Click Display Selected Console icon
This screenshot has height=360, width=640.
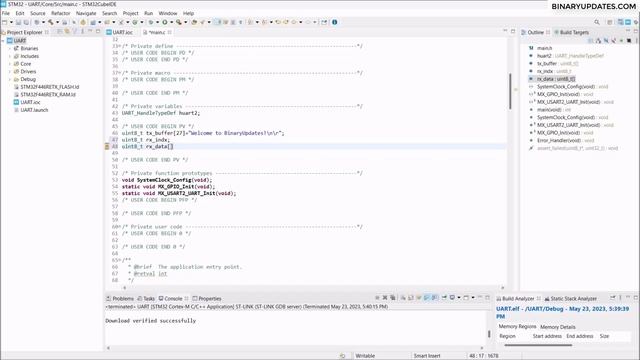(452, 298)
